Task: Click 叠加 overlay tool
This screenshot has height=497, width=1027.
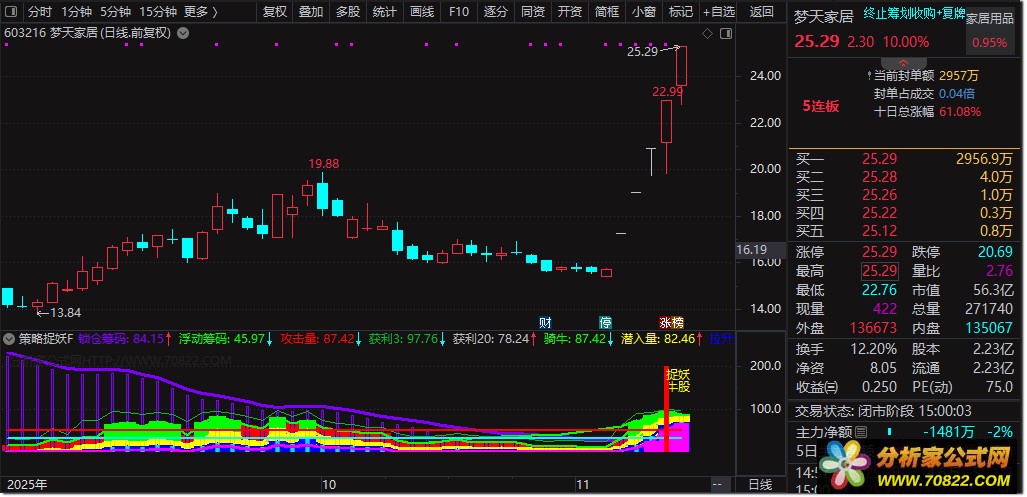Action: 311,12
